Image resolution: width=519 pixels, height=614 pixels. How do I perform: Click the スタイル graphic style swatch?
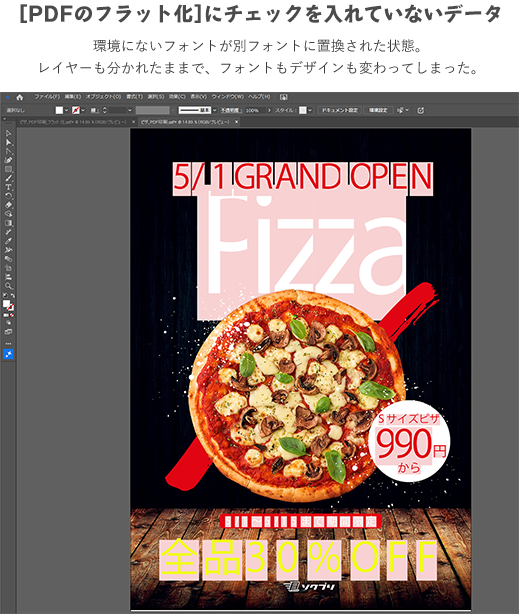(x=303, y=110)
